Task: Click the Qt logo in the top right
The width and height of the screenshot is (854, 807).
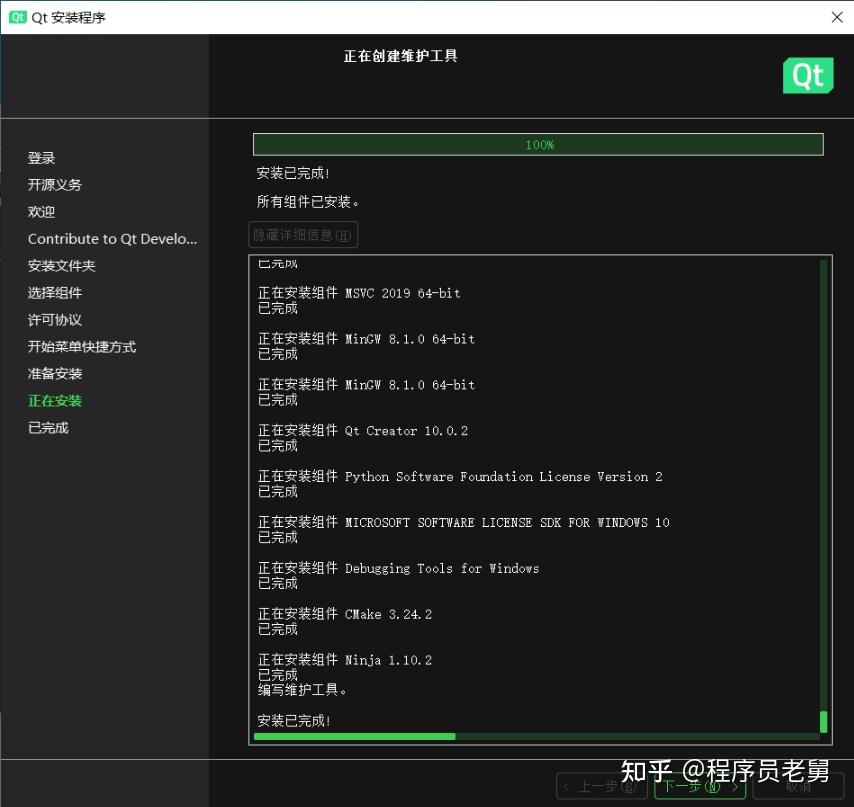Action: 808,75
